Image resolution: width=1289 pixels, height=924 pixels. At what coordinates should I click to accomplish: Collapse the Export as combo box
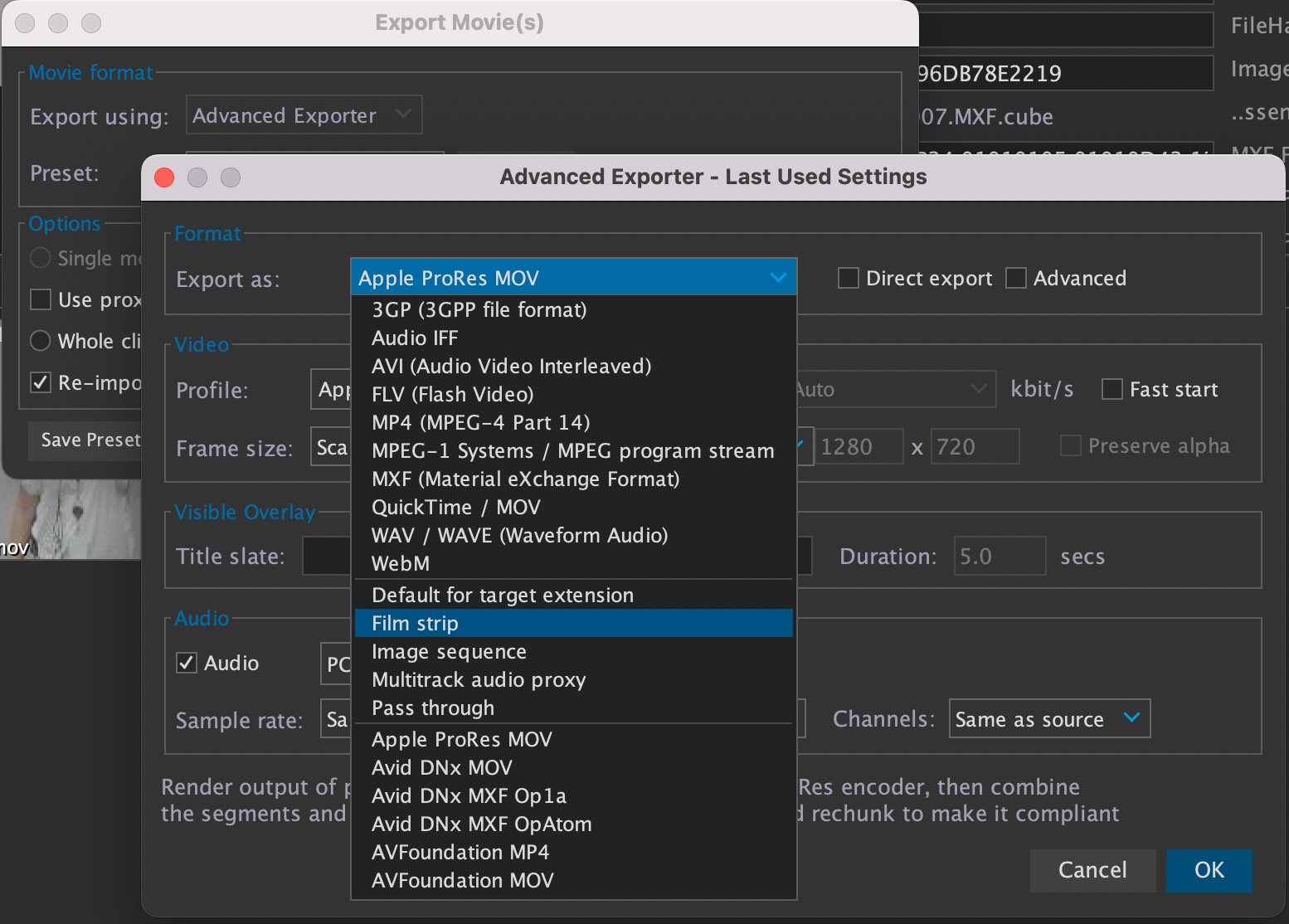(x=573, y=277)
